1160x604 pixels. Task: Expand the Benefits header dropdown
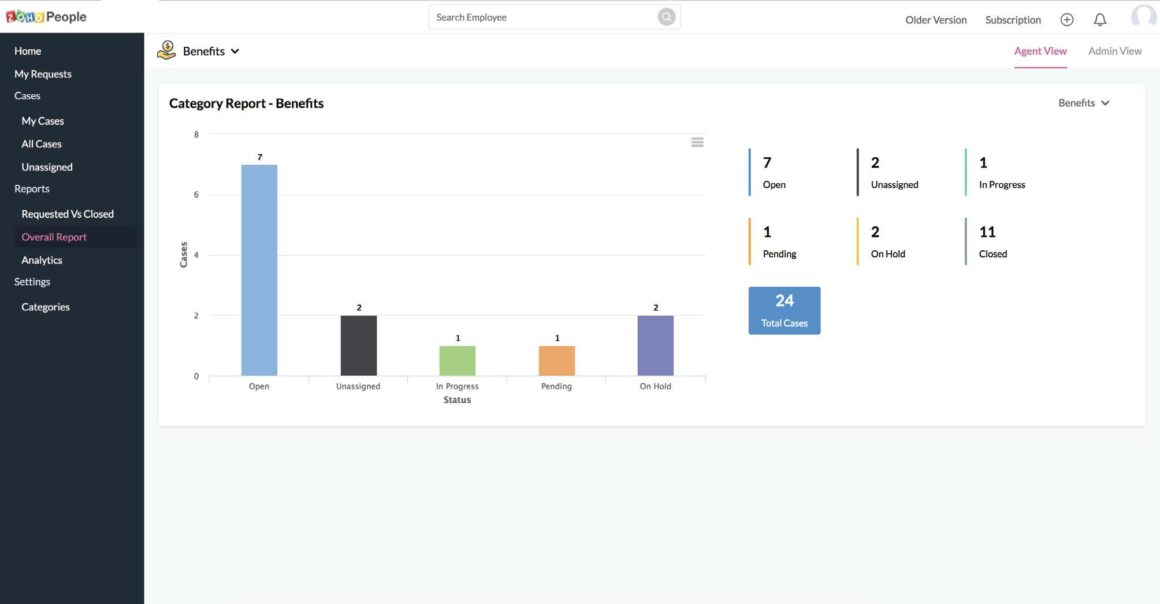pos(234,51)
